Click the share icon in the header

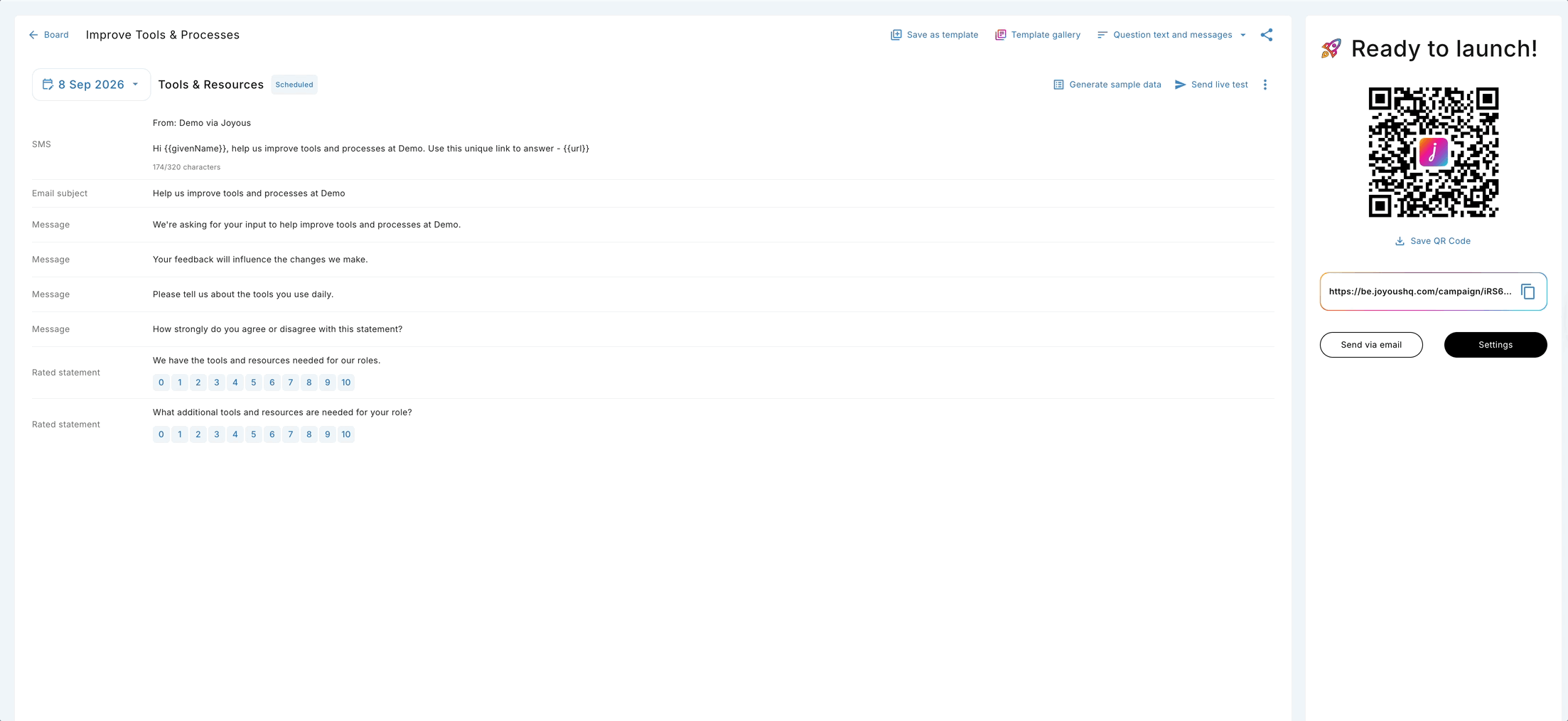[x=1267, y=35]
